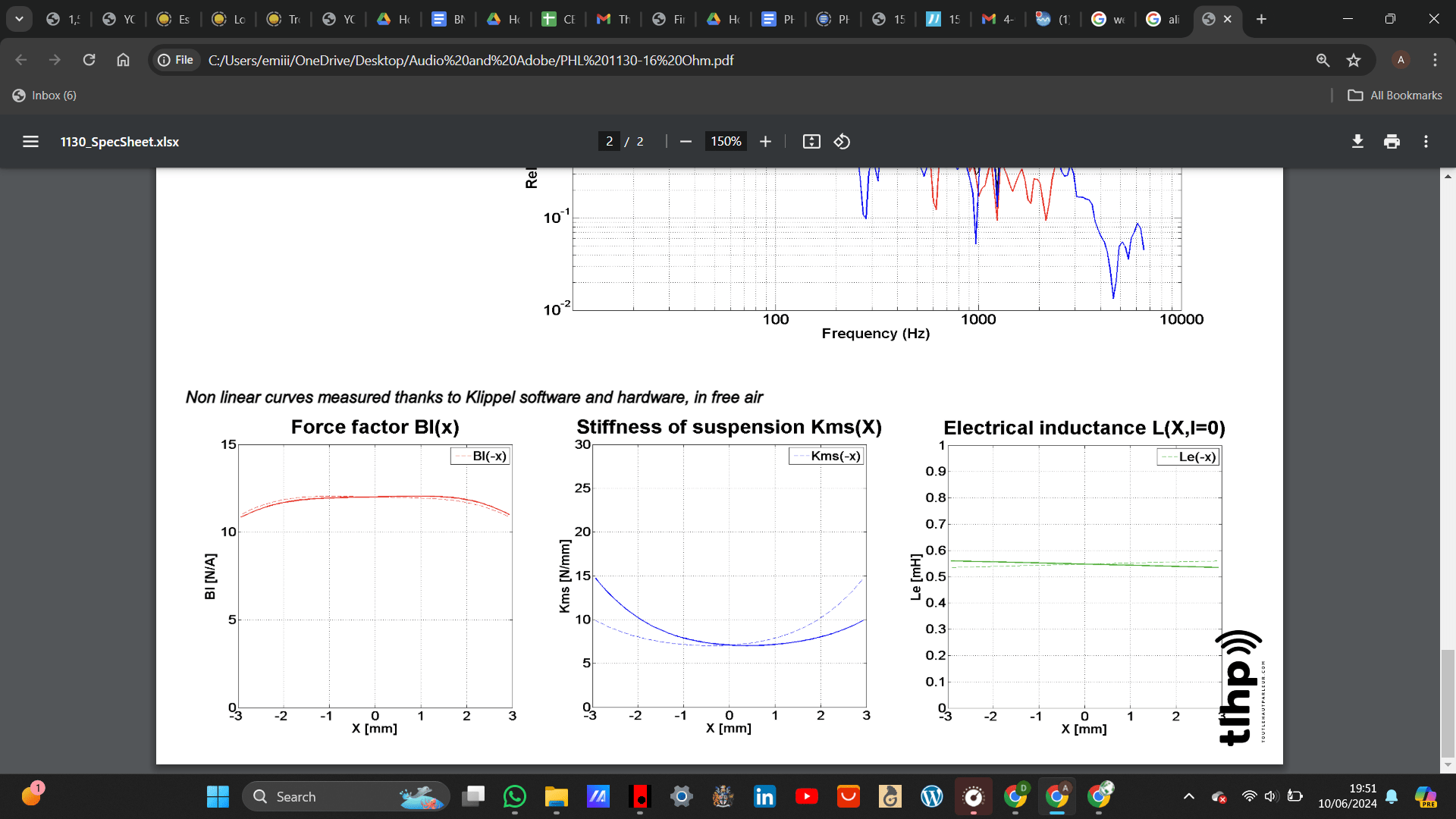Screen dimensions: 1456x819
Task: Open the Chrome profile avatar
Action: pyautogui.click(x=1401, y=60)
